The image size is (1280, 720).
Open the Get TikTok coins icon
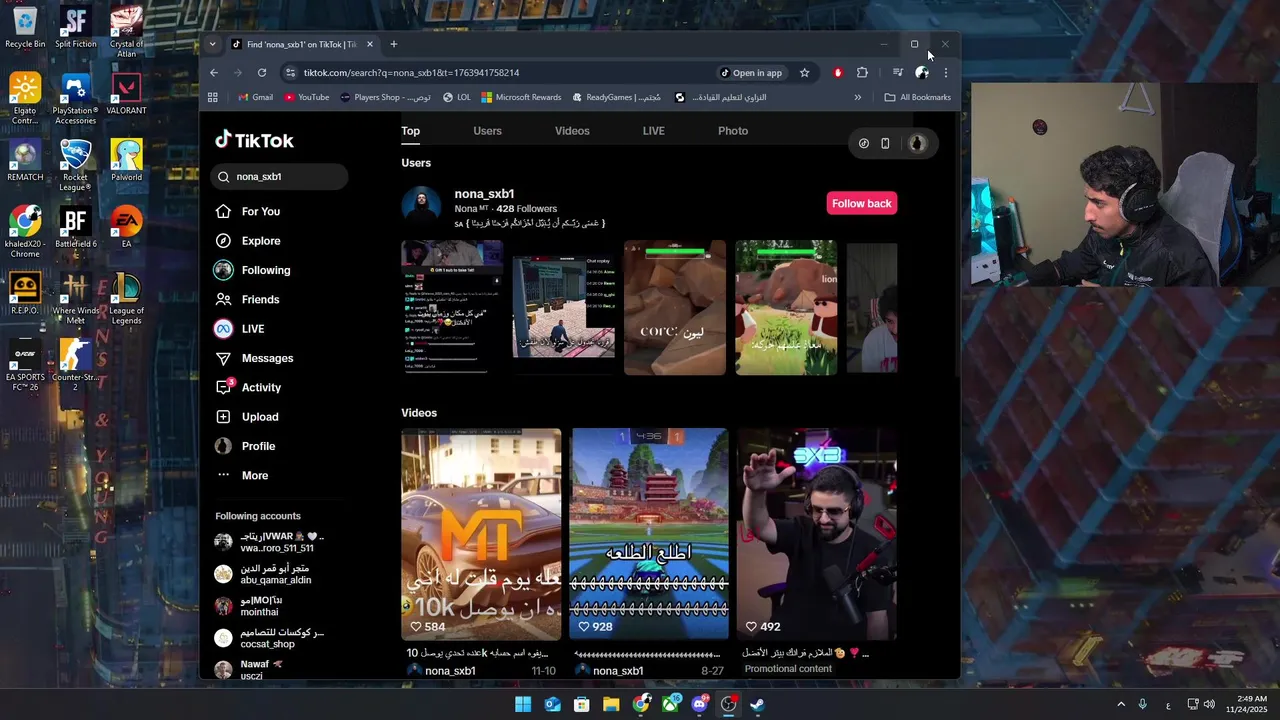tap(864, 143)
